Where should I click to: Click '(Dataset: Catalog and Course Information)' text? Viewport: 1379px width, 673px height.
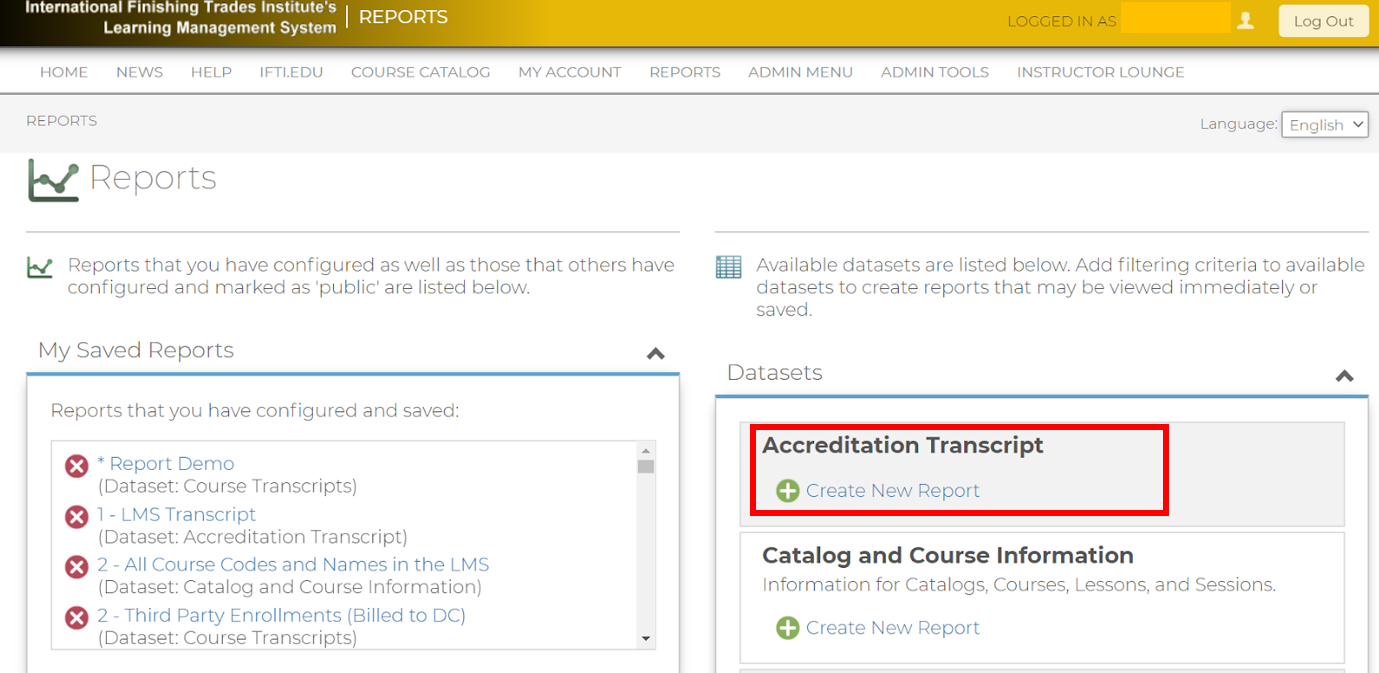pyautogui.click(x=290, y=587)
